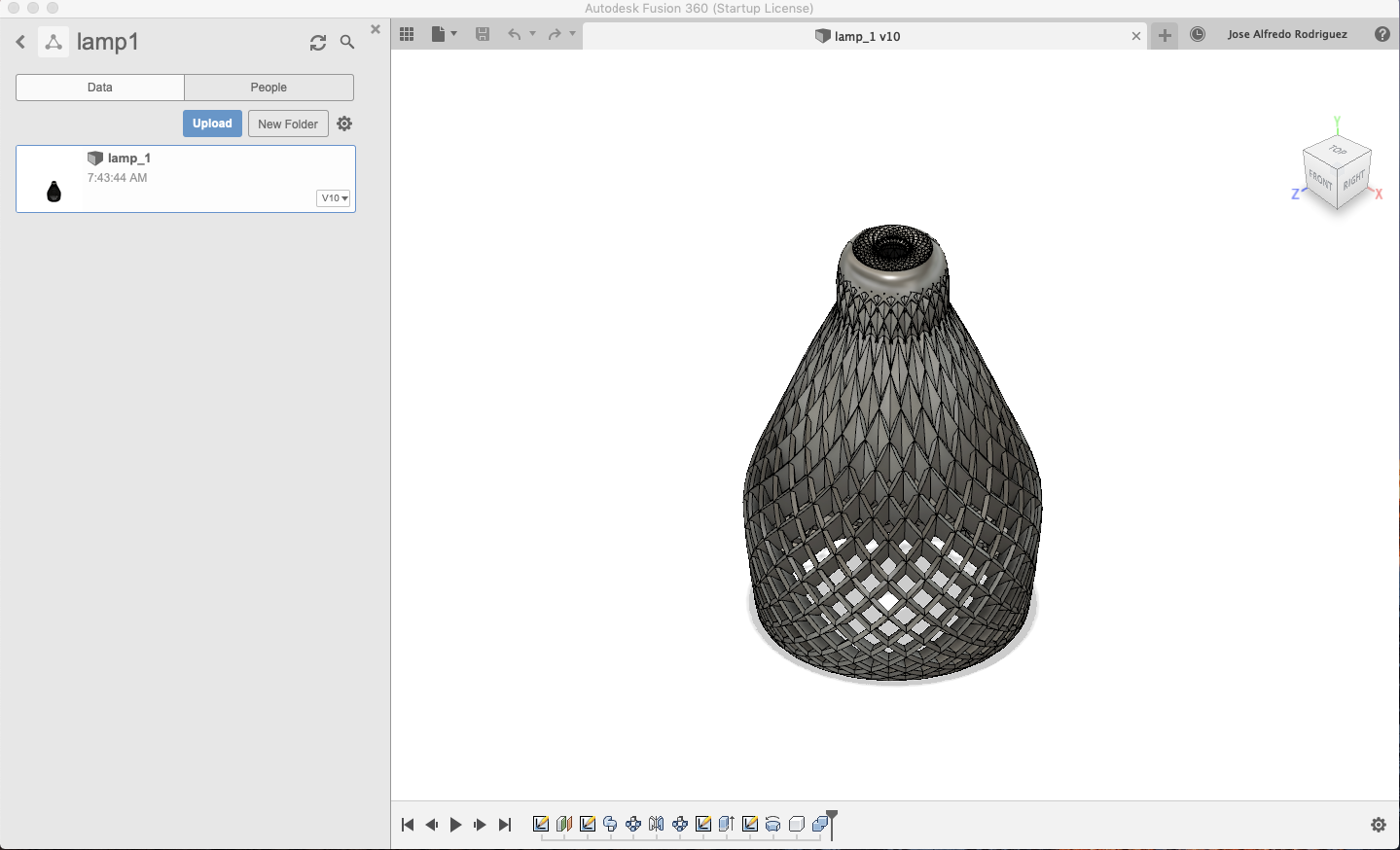Click the File menu icon
This screenshot has width=1400, height=850.
(437, 33)
